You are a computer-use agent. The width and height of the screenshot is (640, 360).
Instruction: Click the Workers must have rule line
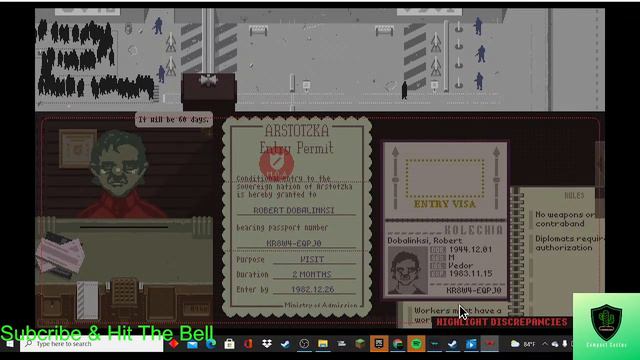pyautogui.click(x=458, y=311)
